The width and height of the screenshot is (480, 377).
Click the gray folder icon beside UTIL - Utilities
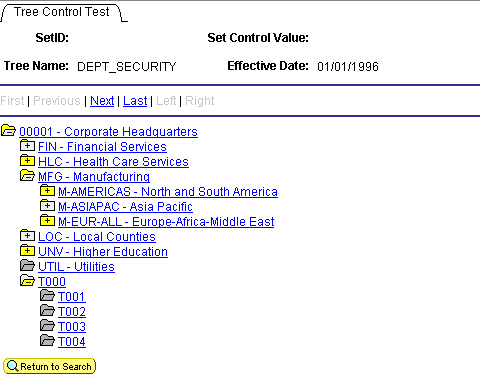tap(27, 265)
